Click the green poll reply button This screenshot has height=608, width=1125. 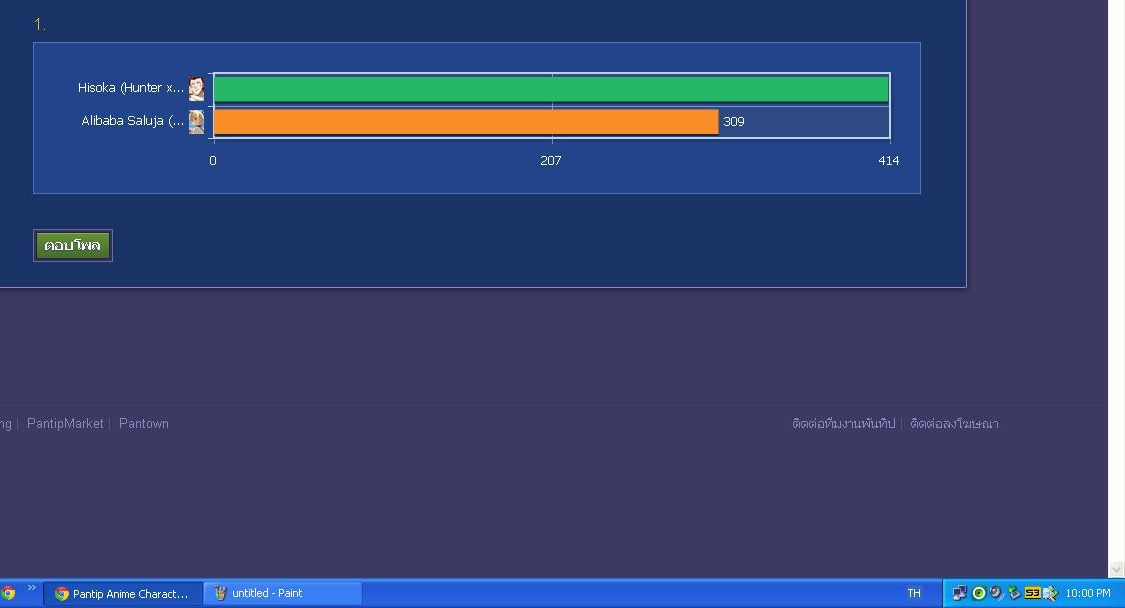pyautogui.click(x=72, y=245)
